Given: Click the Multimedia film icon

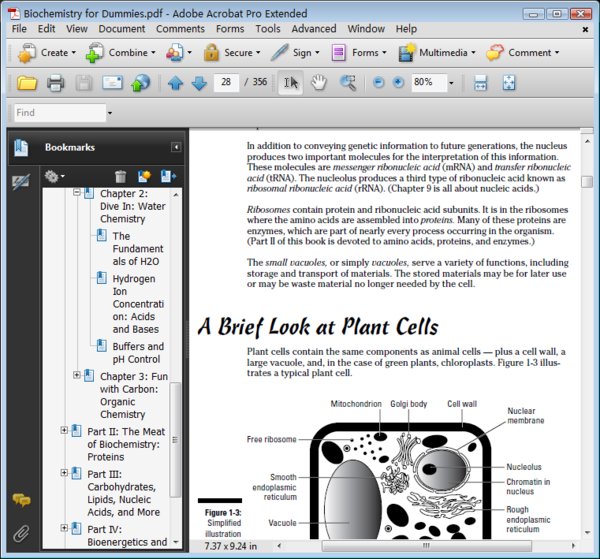Looking at the screenshot, I should (x=407, y=53).
